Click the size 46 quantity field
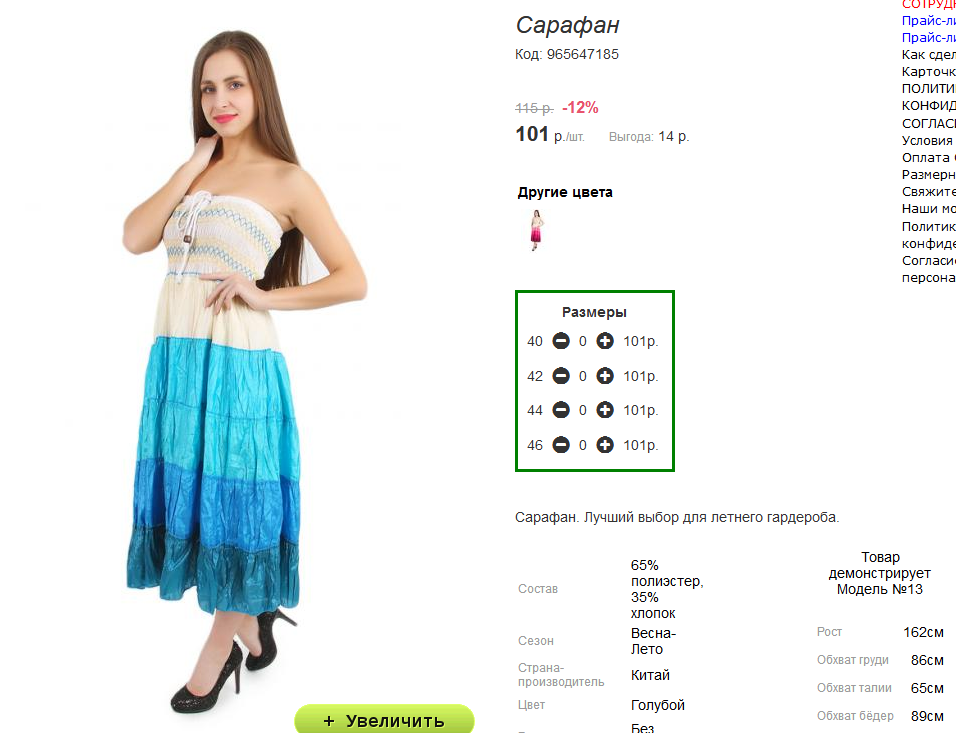This screenshot has height=733, width=956. 583,446
